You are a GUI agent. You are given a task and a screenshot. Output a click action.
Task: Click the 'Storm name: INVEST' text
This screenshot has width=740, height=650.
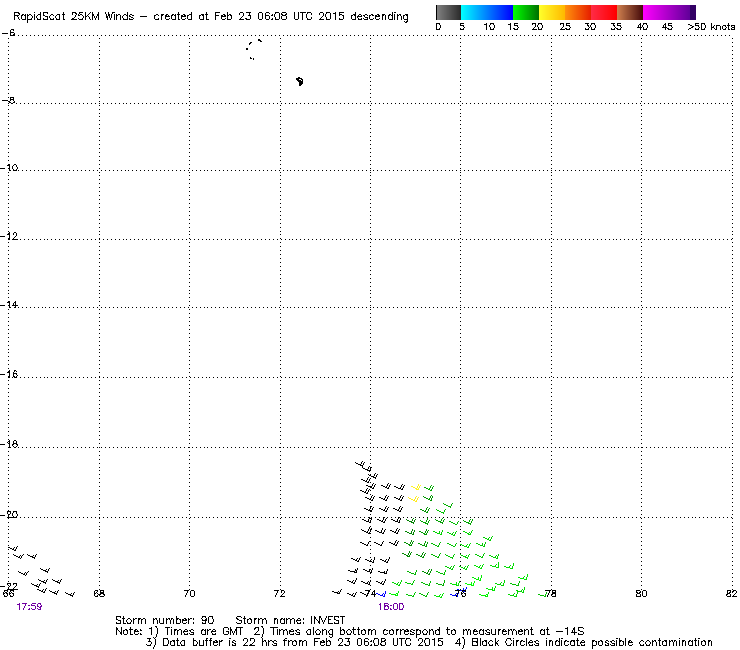(290, 620)
